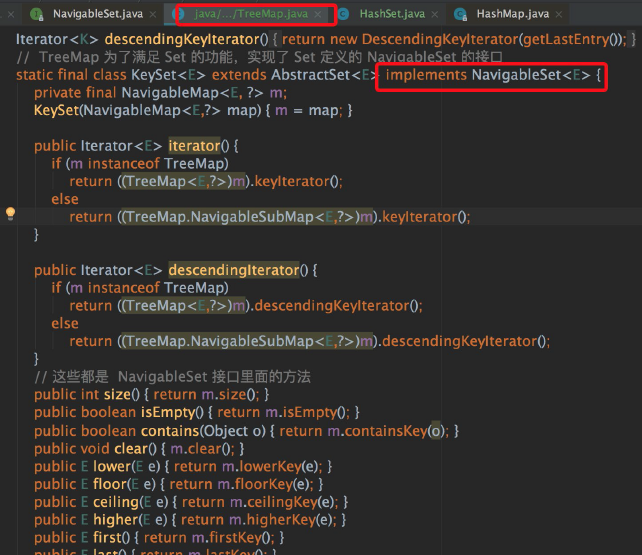This screenshot has width=642, height=555.
Task: Switch to the HashSet.java tab
Action: 392,14
